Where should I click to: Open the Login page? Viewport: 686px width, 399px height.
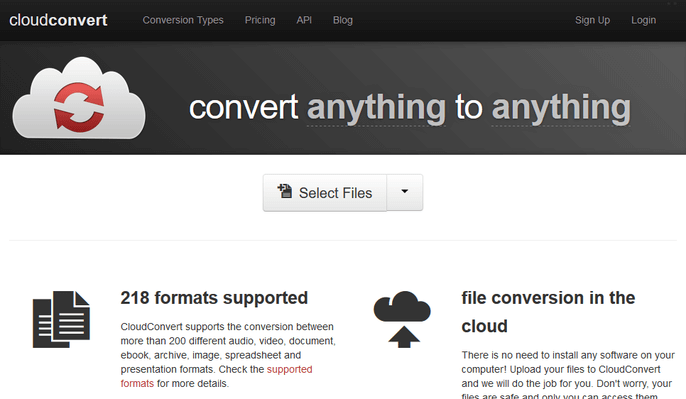click(644, 20)
